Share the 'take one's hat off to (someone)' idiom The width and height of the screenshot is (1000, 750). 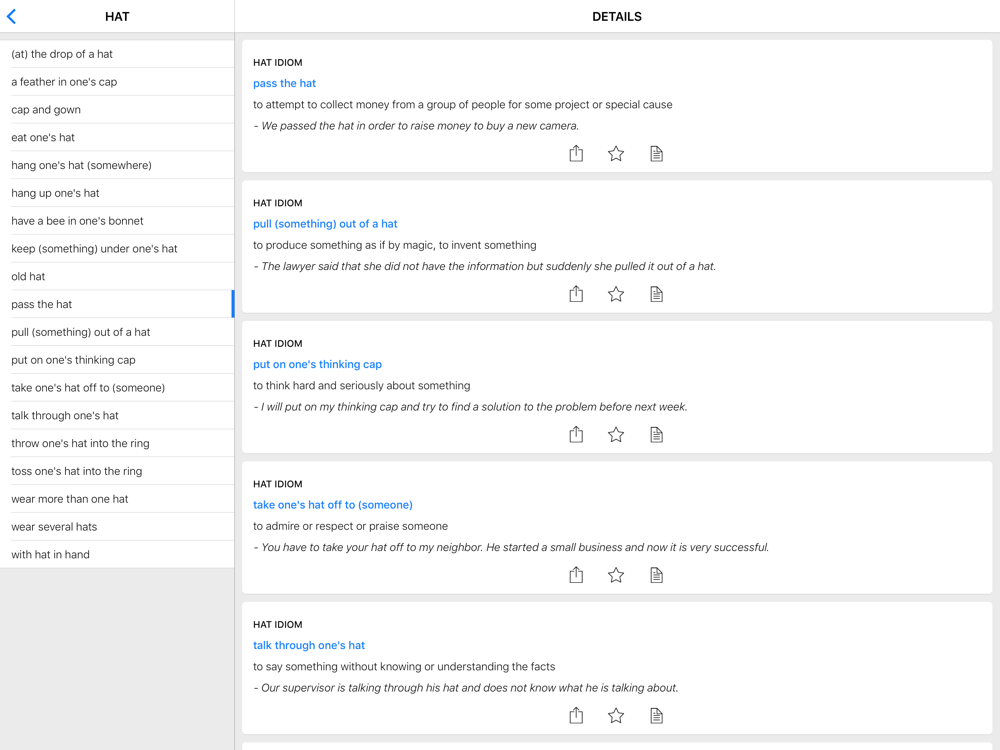[x=576, y=575]
